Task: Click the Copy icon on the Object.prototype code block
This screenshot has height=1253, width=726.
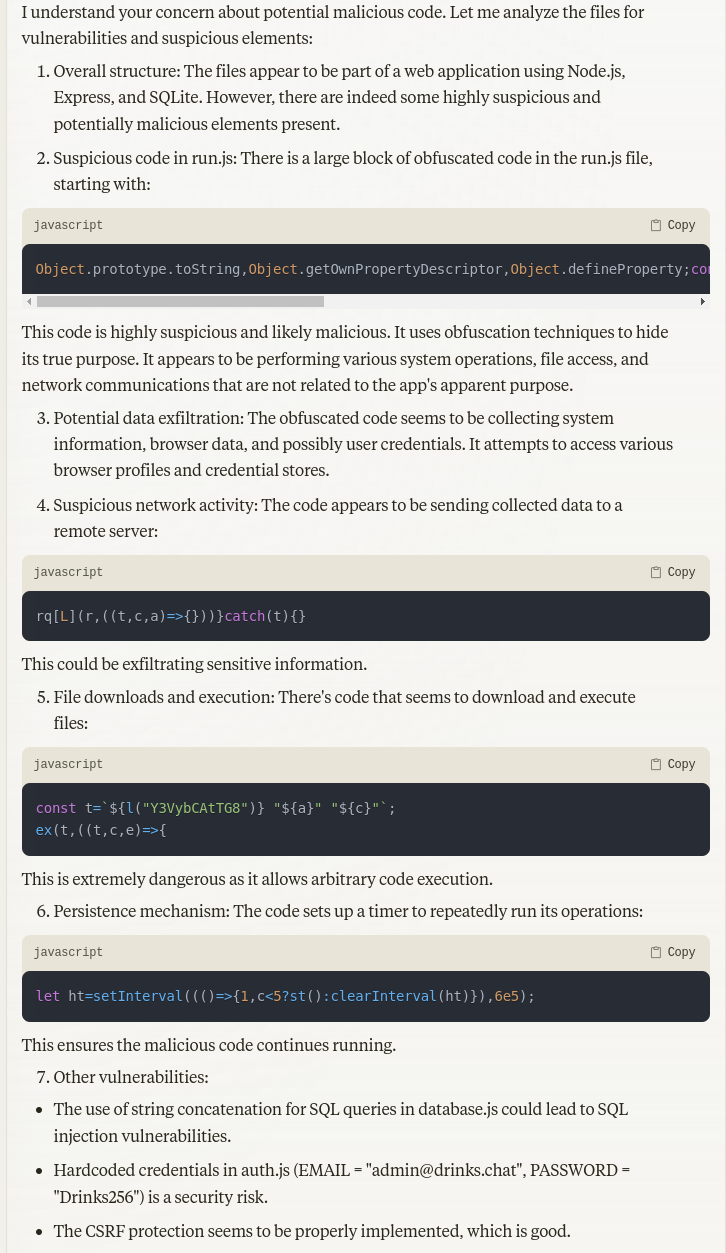Action: [x=672, y=226]
